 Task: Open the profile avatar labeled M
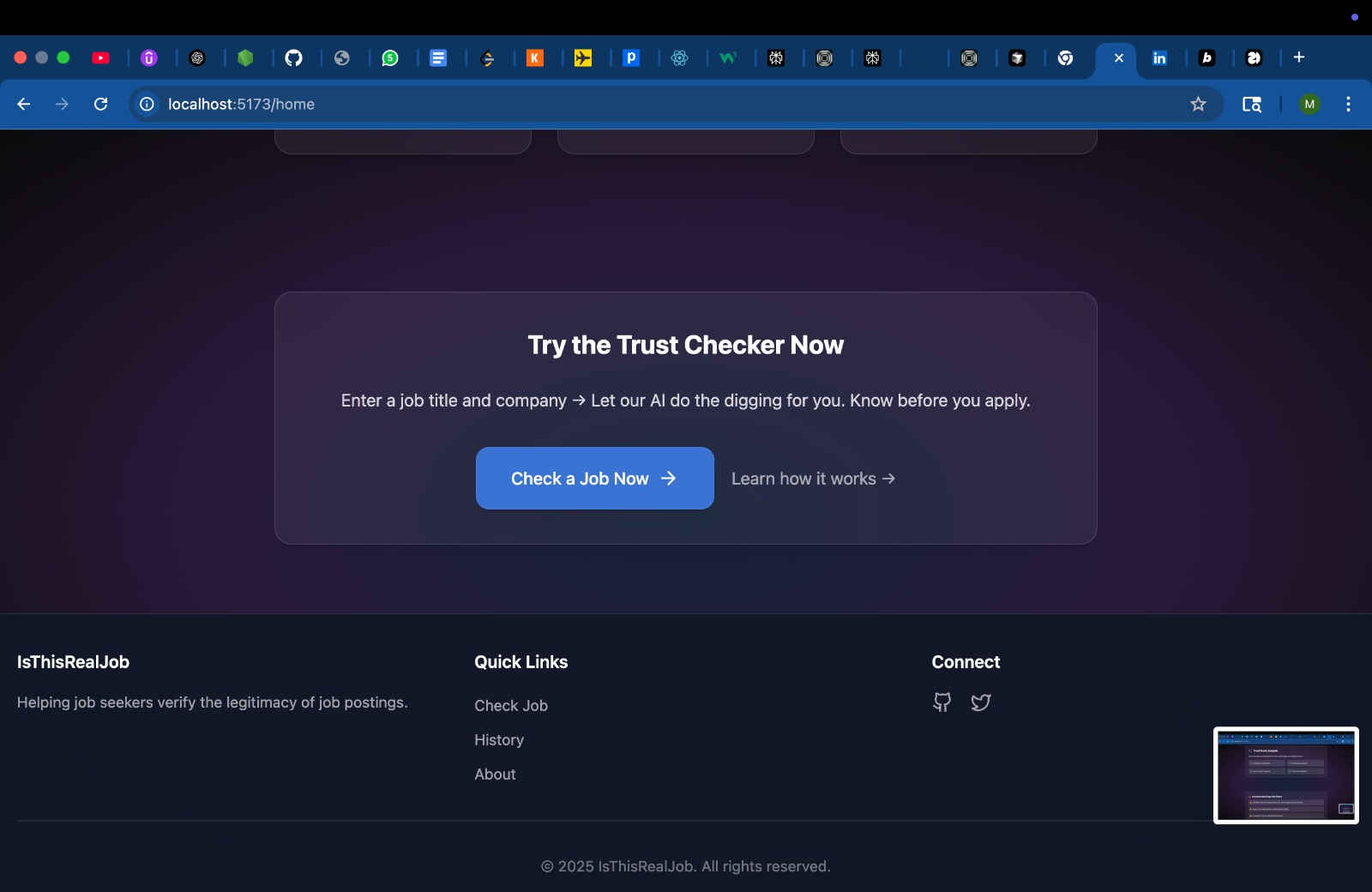[x=1309, y=104]
